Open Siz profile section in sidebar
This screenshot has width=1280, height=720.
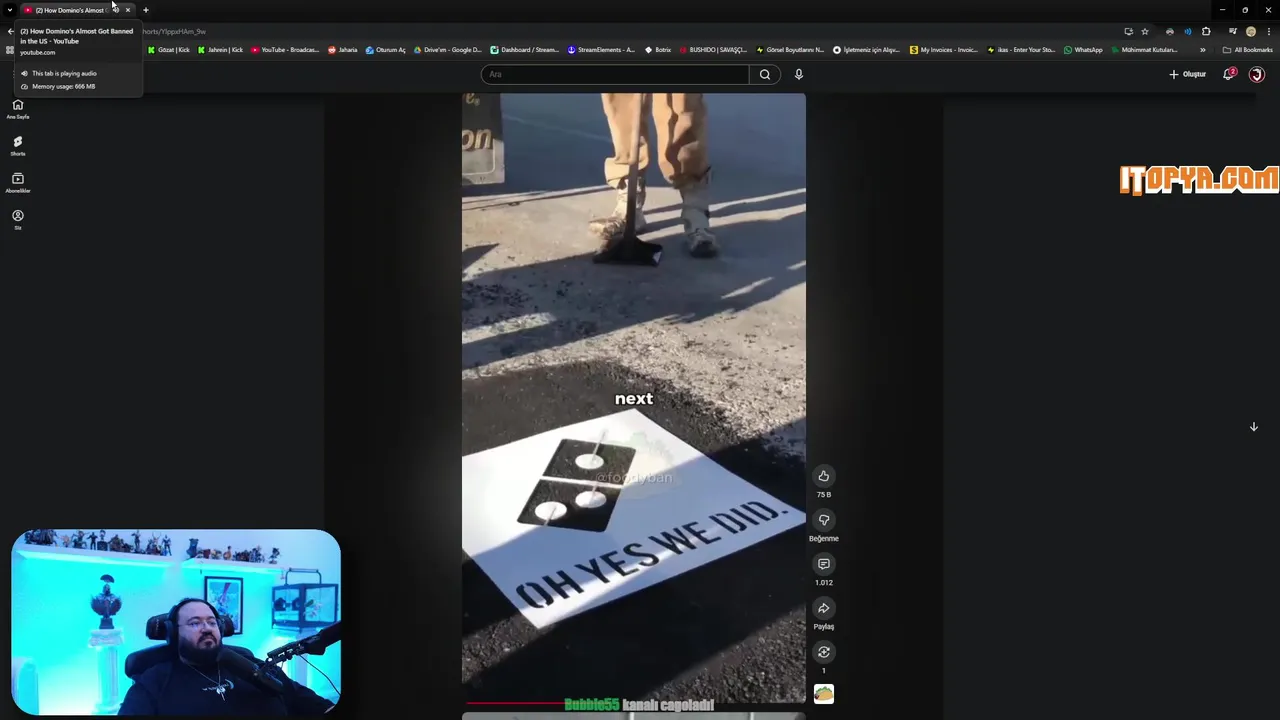click(17, 220)
